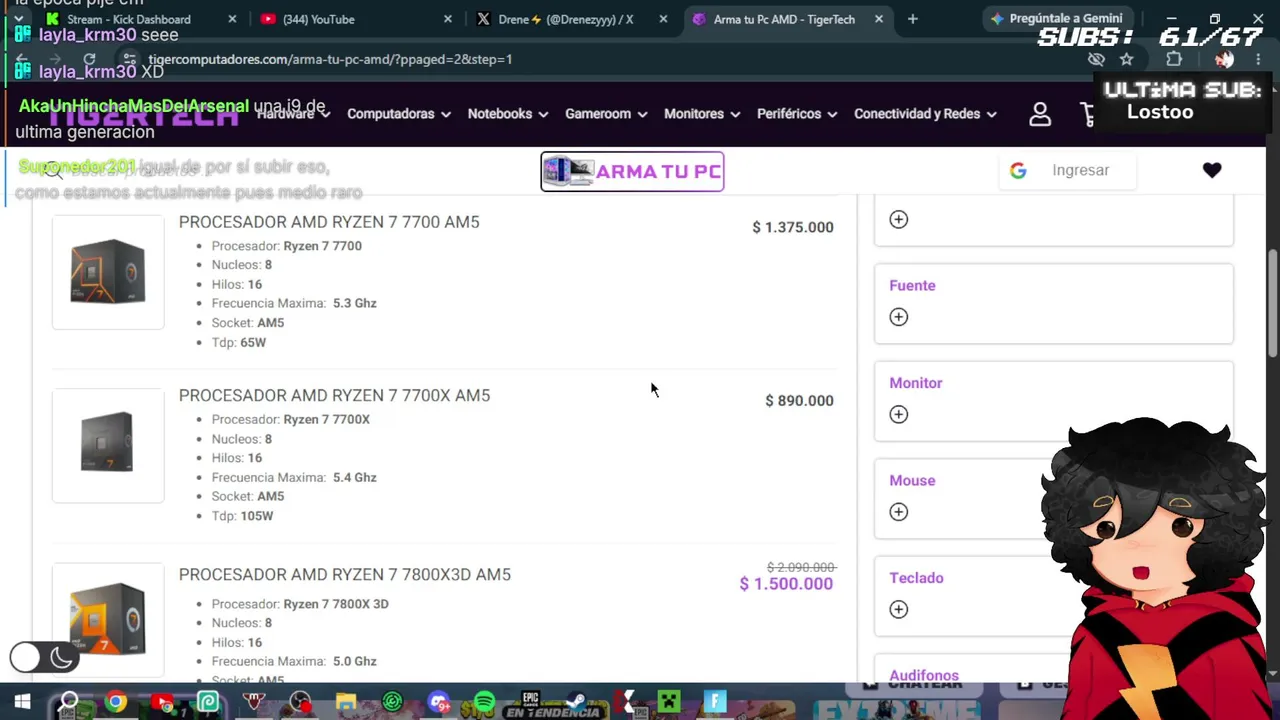Open PROCESADOR AMD RYZEN 7 7700 AM5 link
This screenshot has height=720, width=1280.
tap(329, 222)
